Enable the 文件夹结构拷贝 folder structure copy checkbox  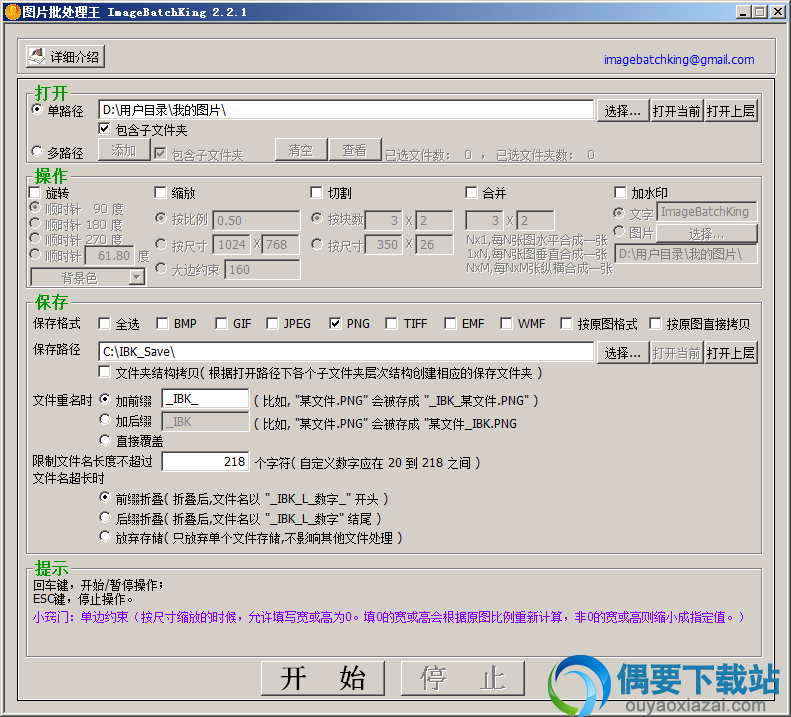(x=104, y=372)
